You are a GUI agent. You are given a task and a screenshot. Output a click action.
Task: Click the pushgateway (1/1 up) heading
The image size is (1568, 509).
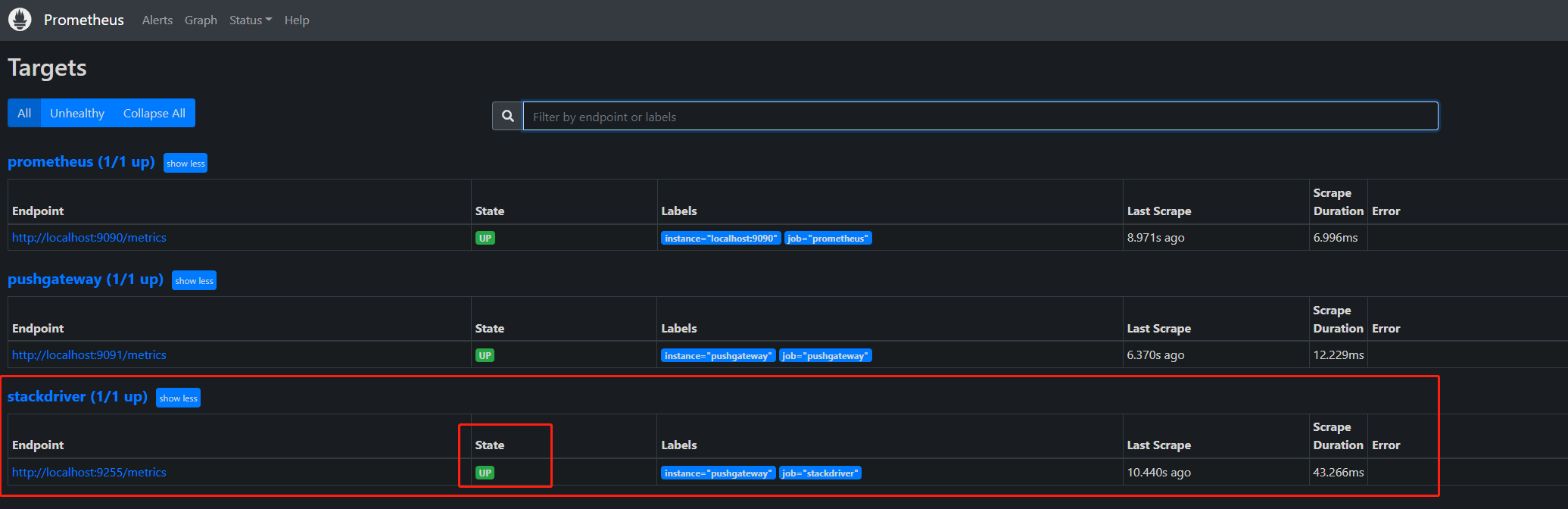point(86,279)
